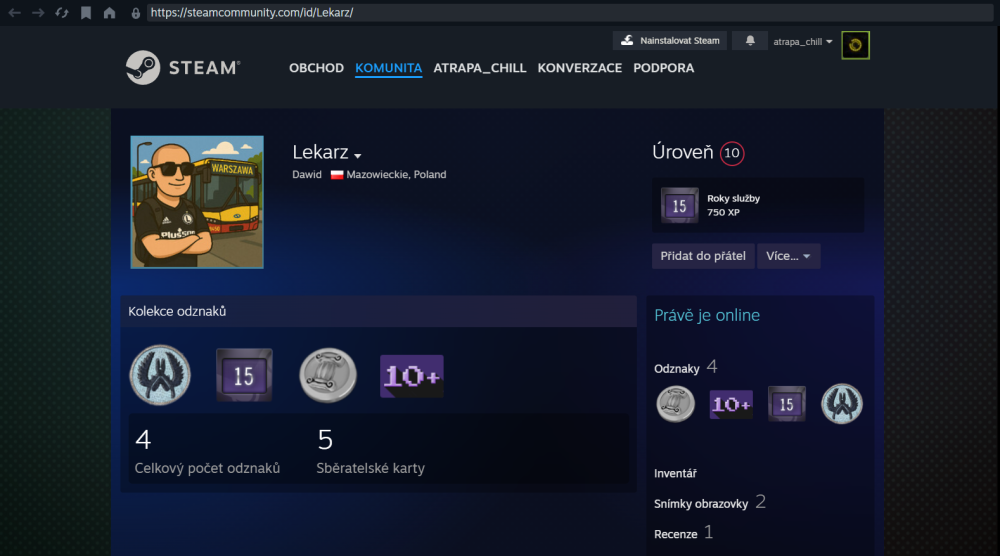Open the 15 years badge under Odznaky
1000x556 pixels.
786,404
